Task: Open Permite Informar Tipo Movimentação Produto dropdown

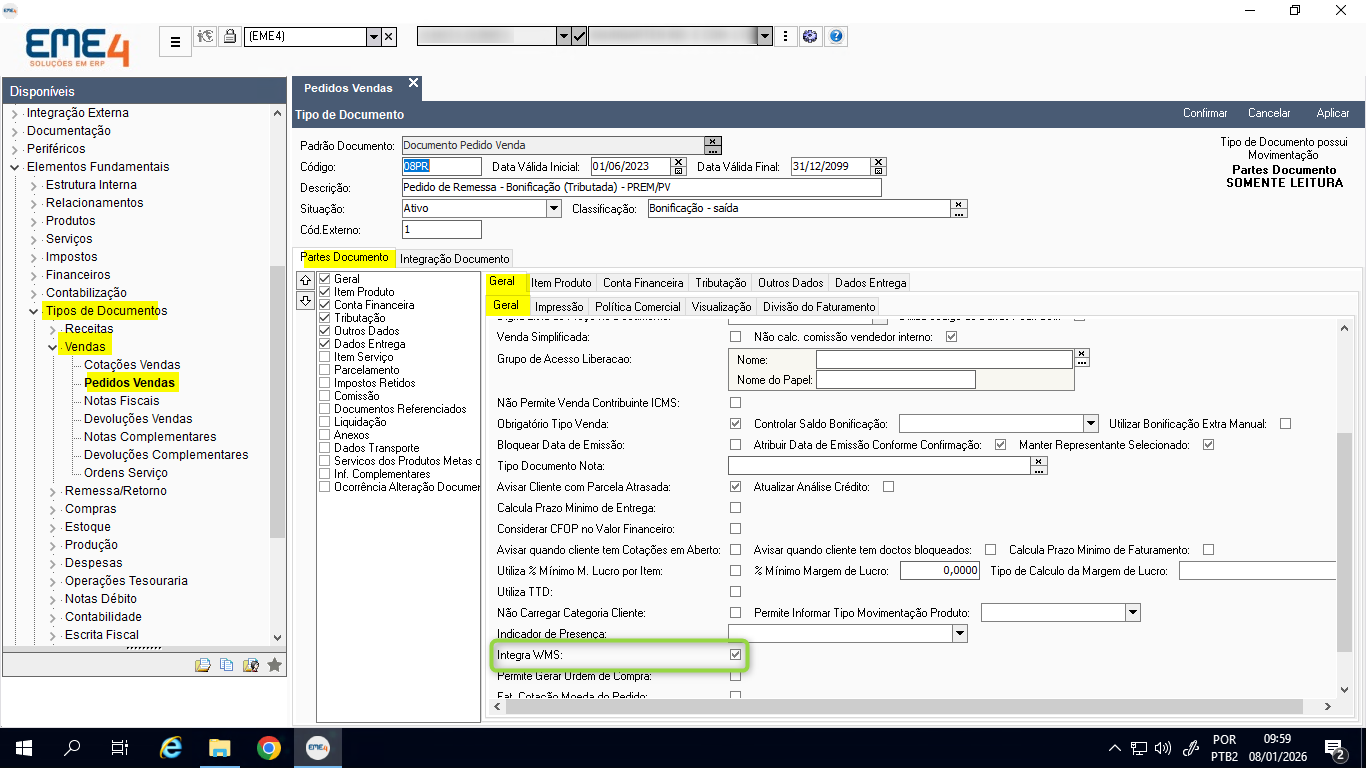Action: (1133, 612)
